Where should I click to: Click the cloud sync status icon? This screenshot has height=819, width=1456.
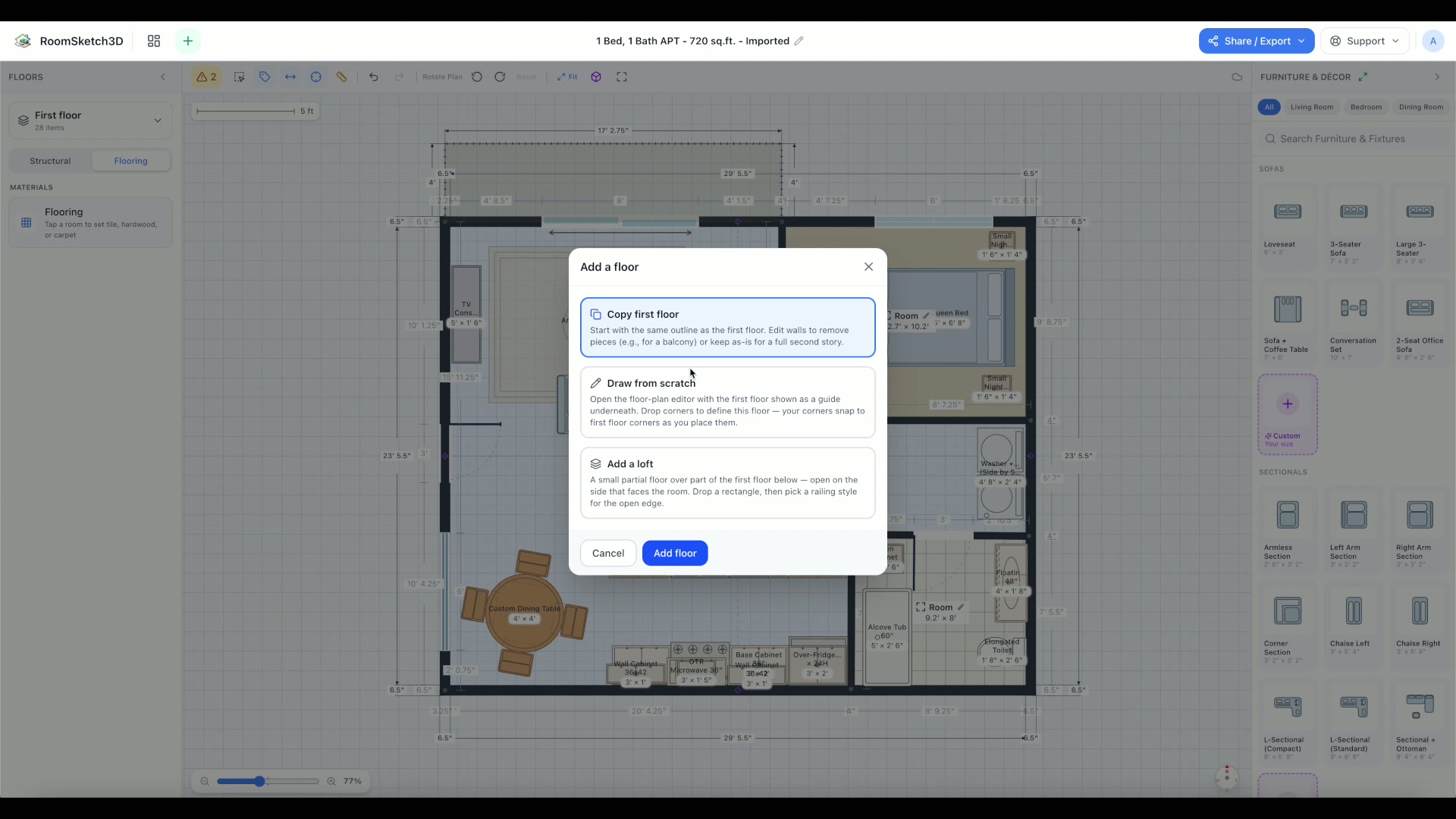coord(1237,77)
